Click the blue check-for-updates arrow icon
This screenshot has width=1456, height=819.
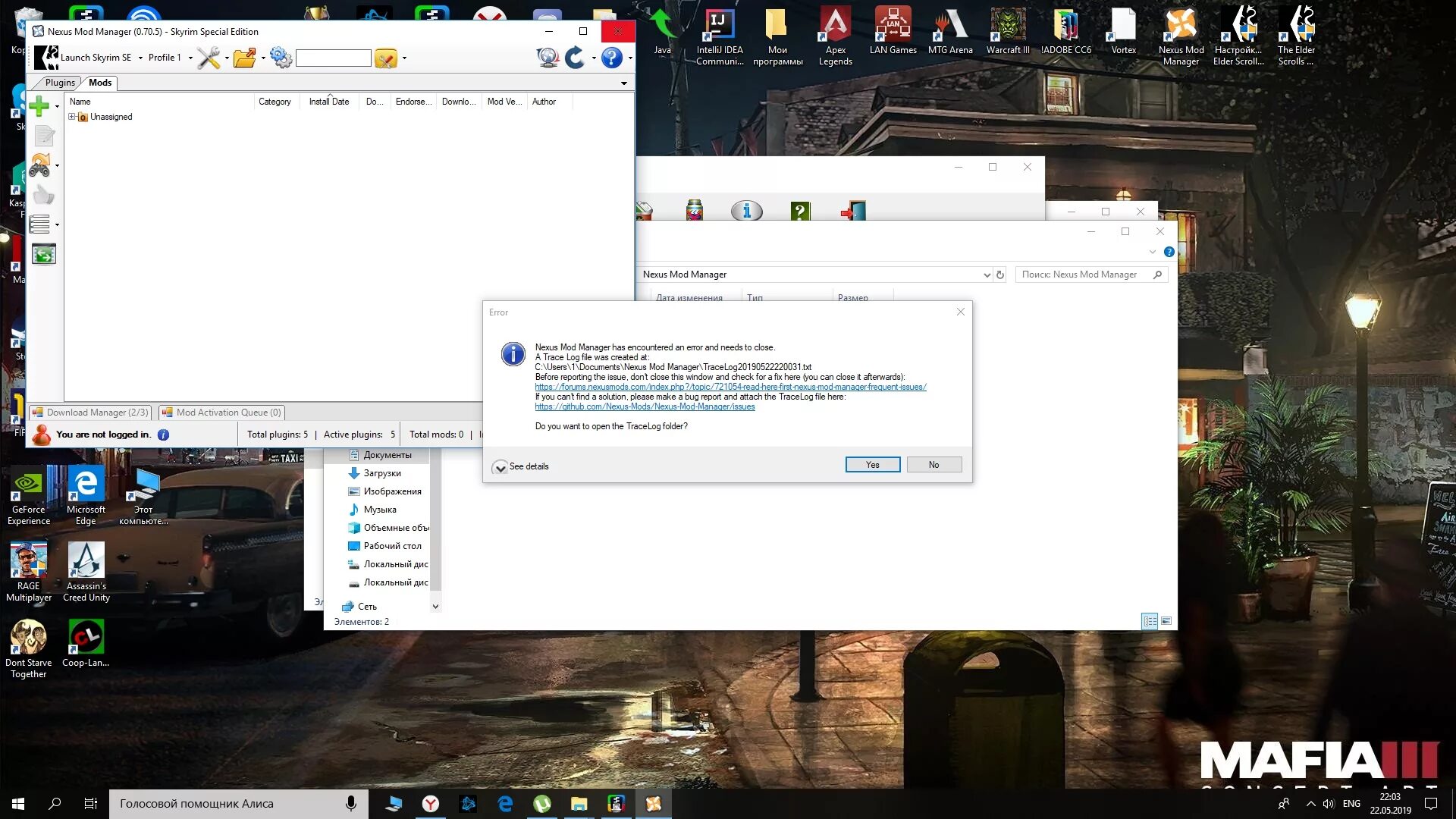575,58
